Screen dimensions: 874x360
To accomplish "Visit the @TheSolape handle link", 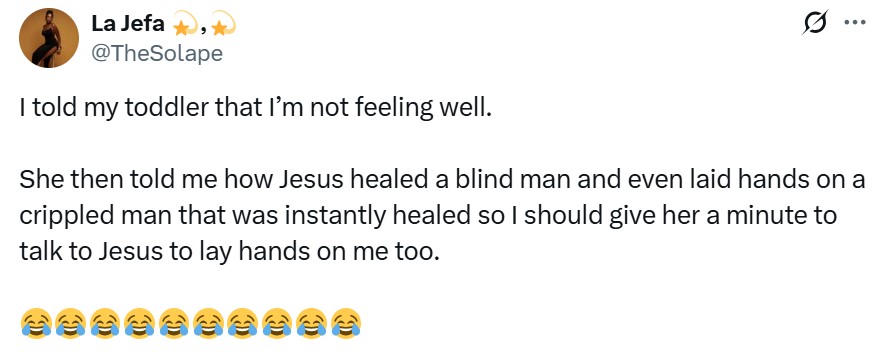I will [x=156, y=53].
